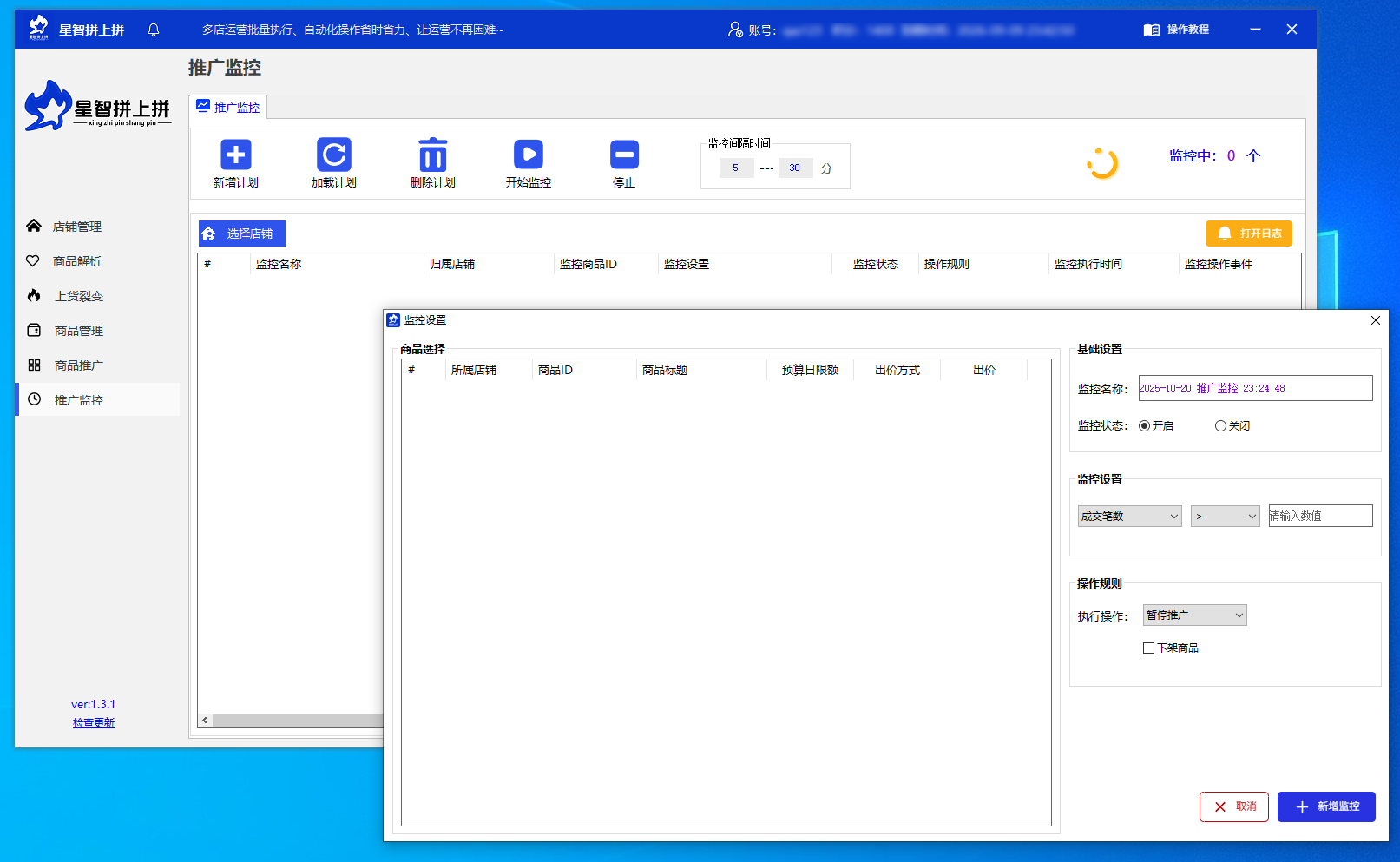
Task: Open 操作教程 tutorial in title bar
Action: click(1176, 30)
